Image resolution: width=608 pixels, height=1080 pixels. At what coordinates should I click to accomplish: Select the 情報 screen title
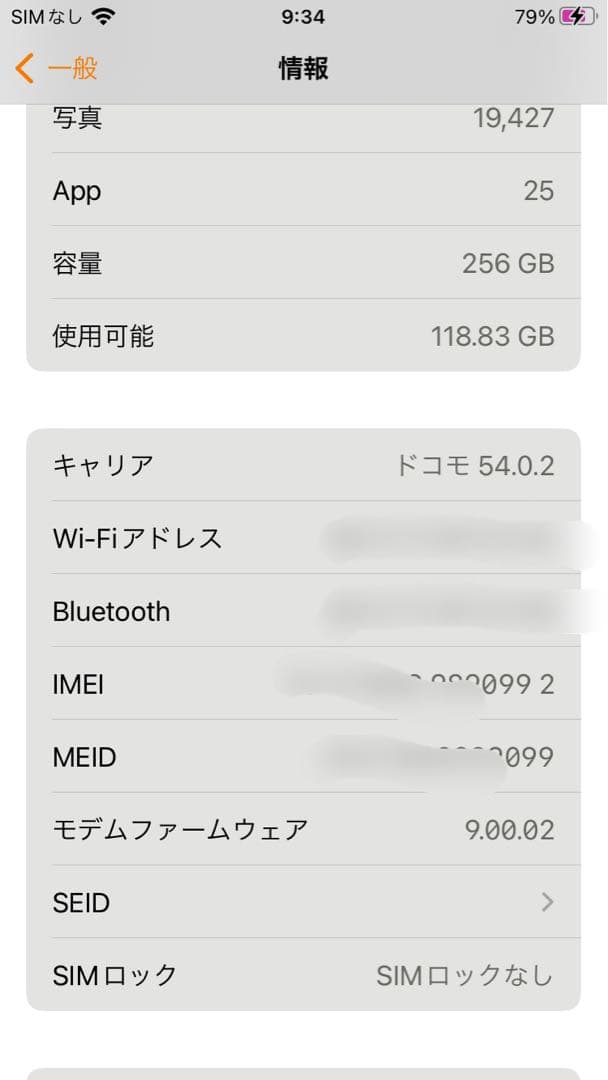click(x=304, y=67)
